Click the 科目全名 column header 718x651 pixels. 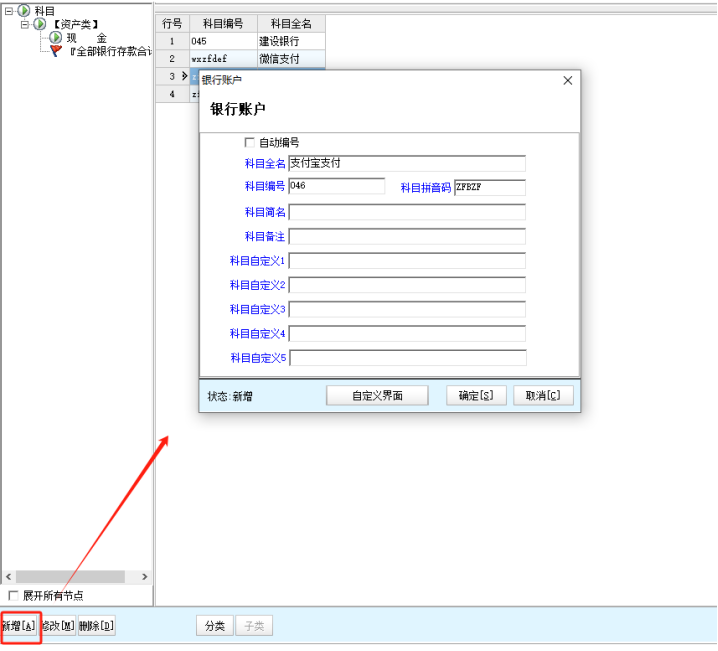291,24
